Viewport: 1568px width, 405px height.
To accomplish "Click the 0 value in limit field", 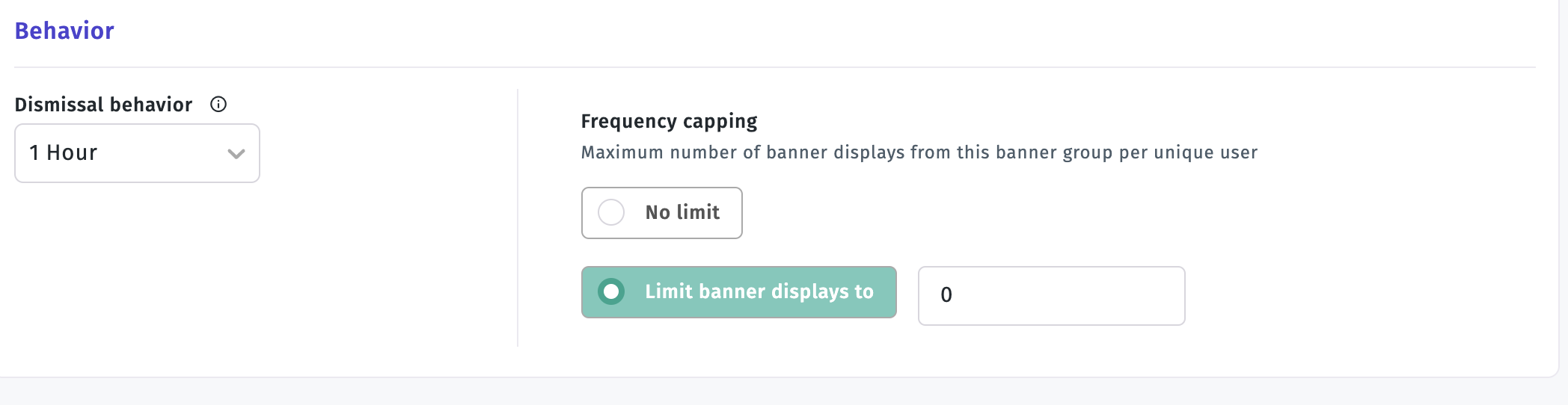I will (x=946, y=295).
